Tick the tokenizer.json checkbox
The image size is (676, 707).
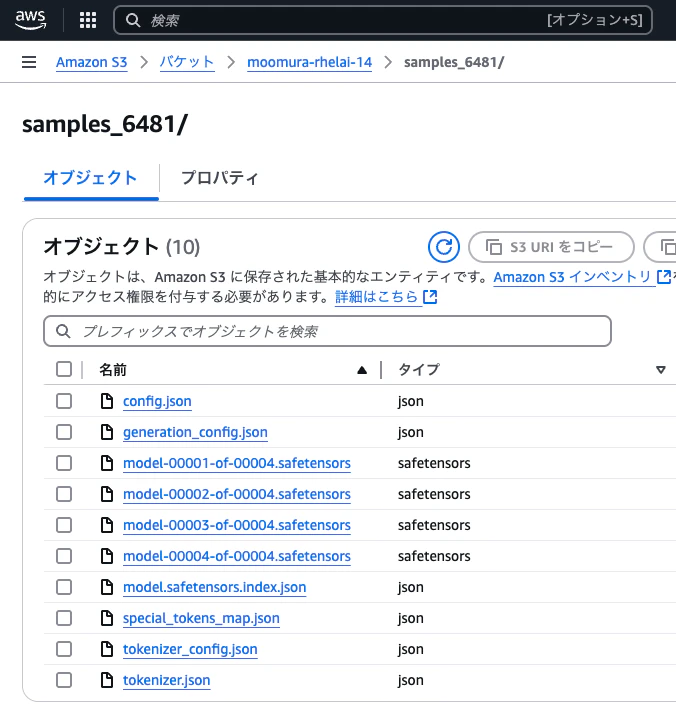[64, 680]
